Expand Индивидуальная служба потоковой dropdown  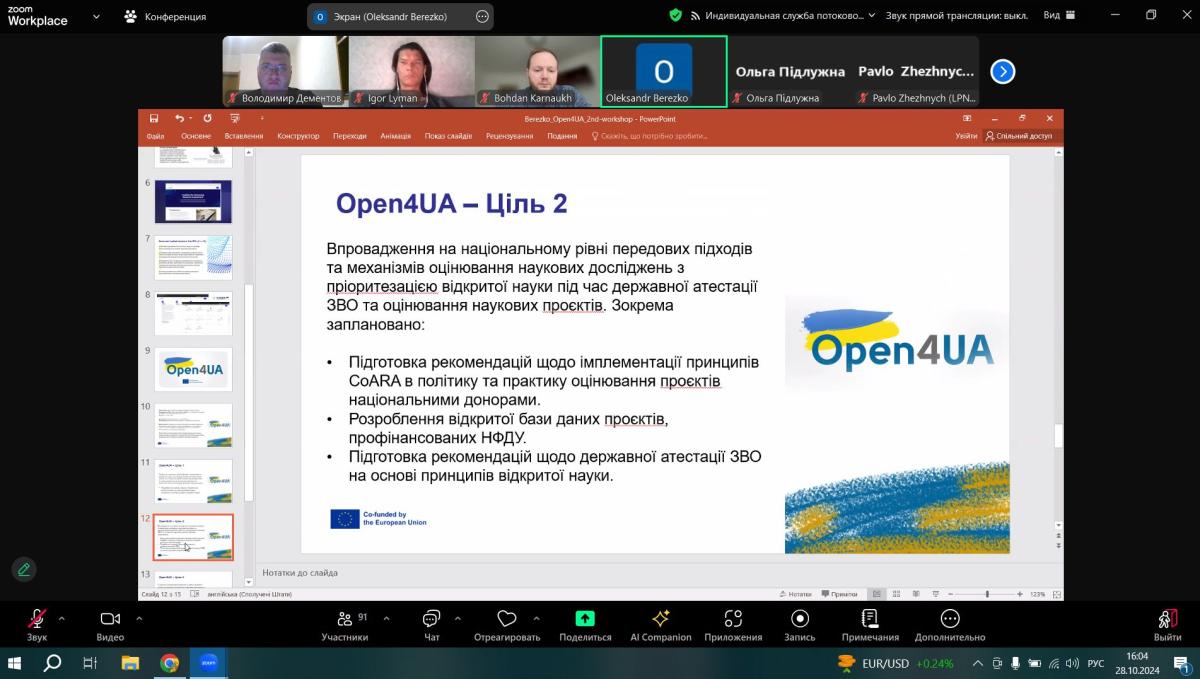pos(871,16)
